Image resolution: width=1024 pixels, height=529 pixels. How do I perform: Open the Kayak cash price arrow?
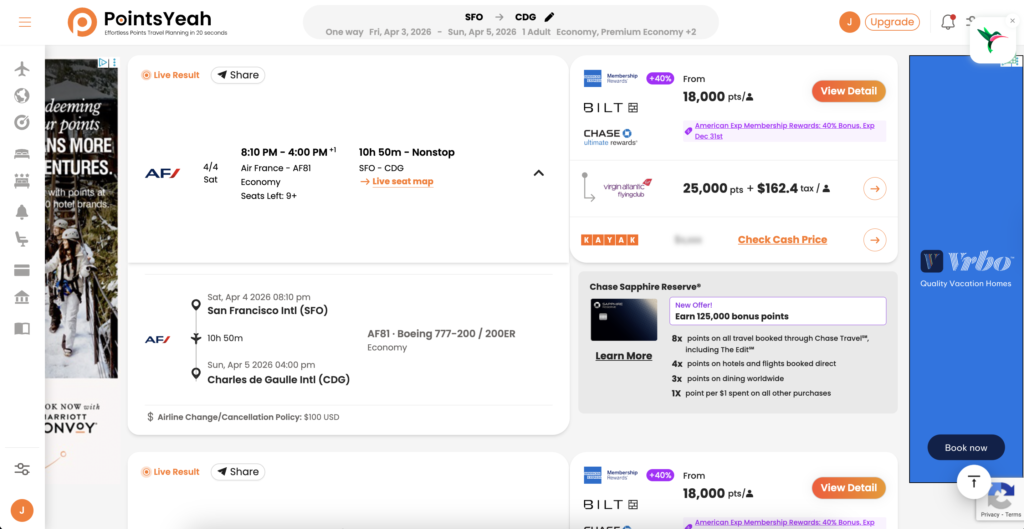(874, 240)
